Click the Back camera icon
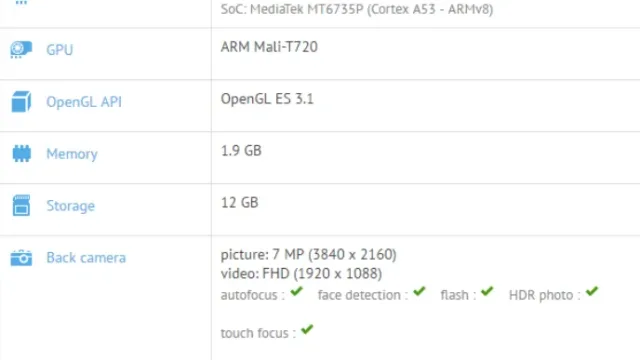This screenshot has height=360, width=640. pos(21,258)
